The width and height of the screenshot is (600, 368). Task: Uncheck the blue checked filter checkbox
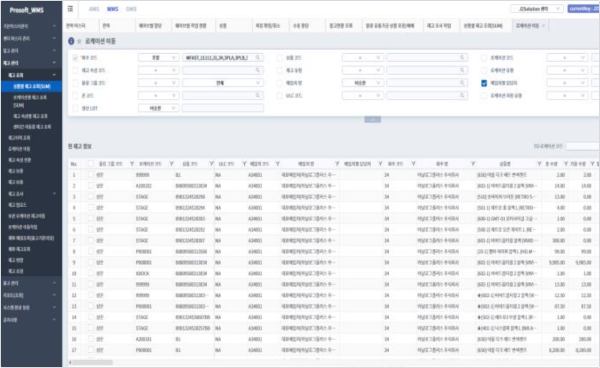click(x=484, y=83)
